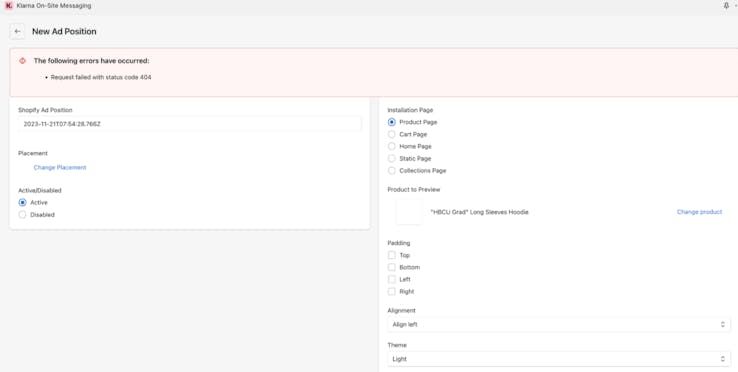Viewport: 738px width, 372px height.
Task: Enable Right padding checkbox
Action: (x=392, y=291)
